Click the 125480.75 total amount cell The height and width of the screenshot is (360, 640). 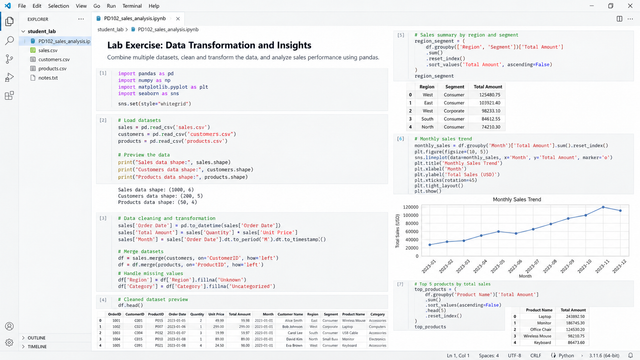490,95
